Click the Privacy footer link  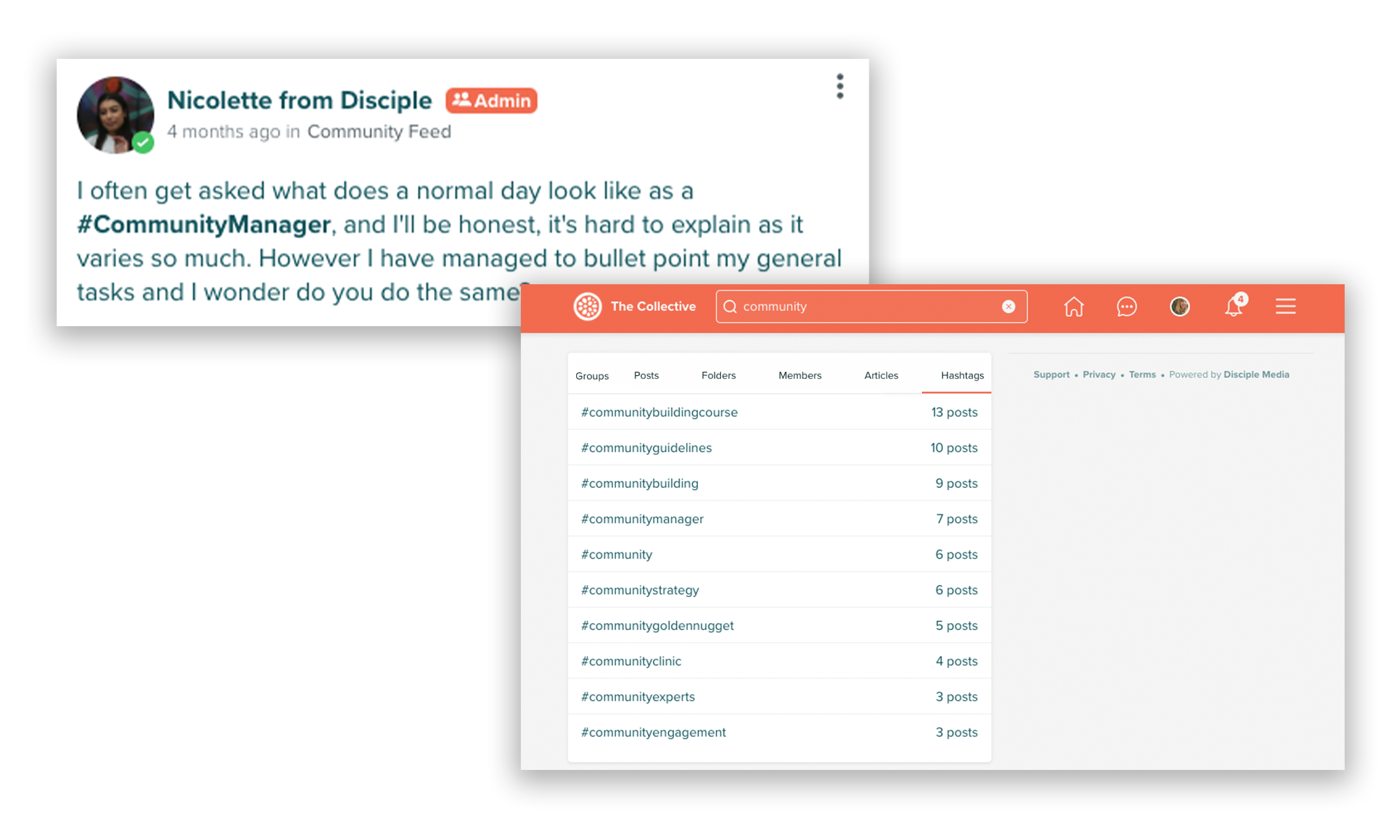[1098, 374]
